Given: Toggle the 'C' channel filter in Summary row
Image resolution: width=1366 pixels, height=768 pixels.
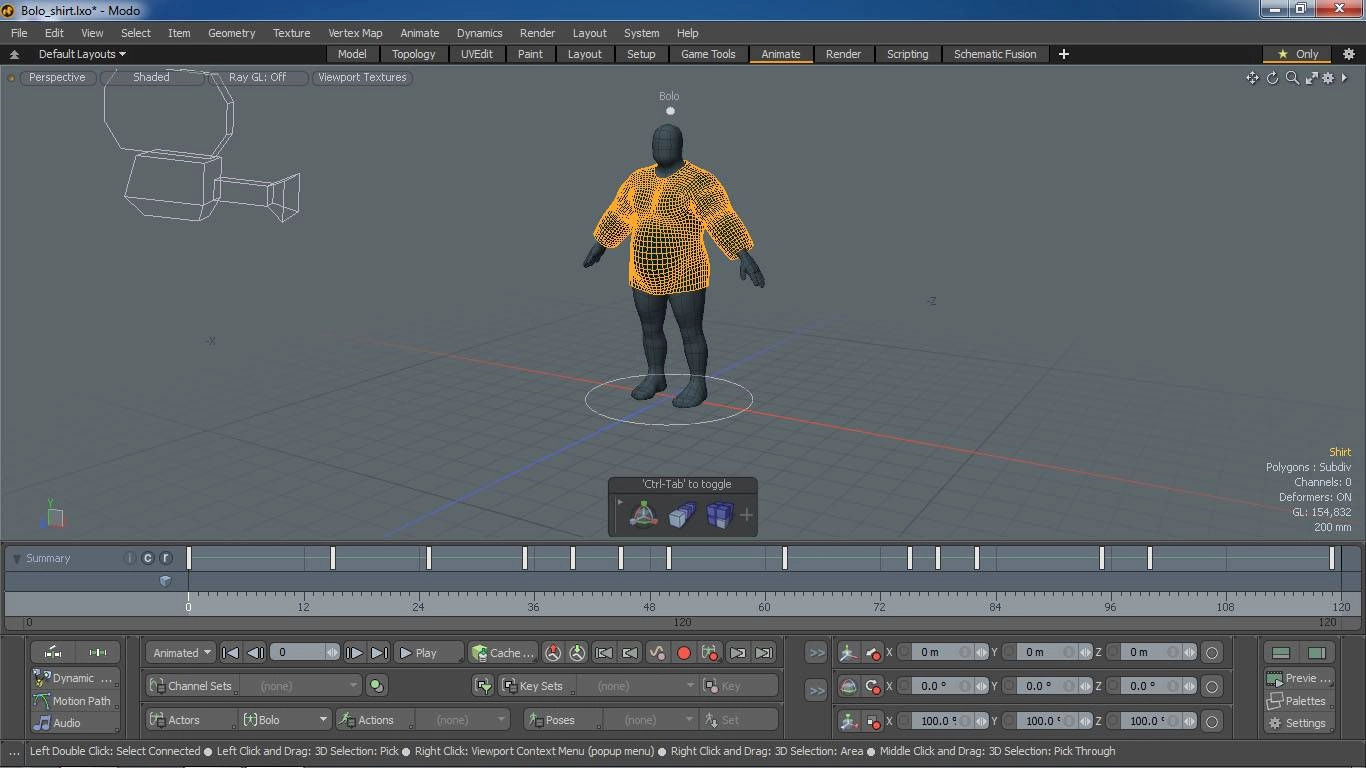Looking at the screenshot, I should pos(147,558).
